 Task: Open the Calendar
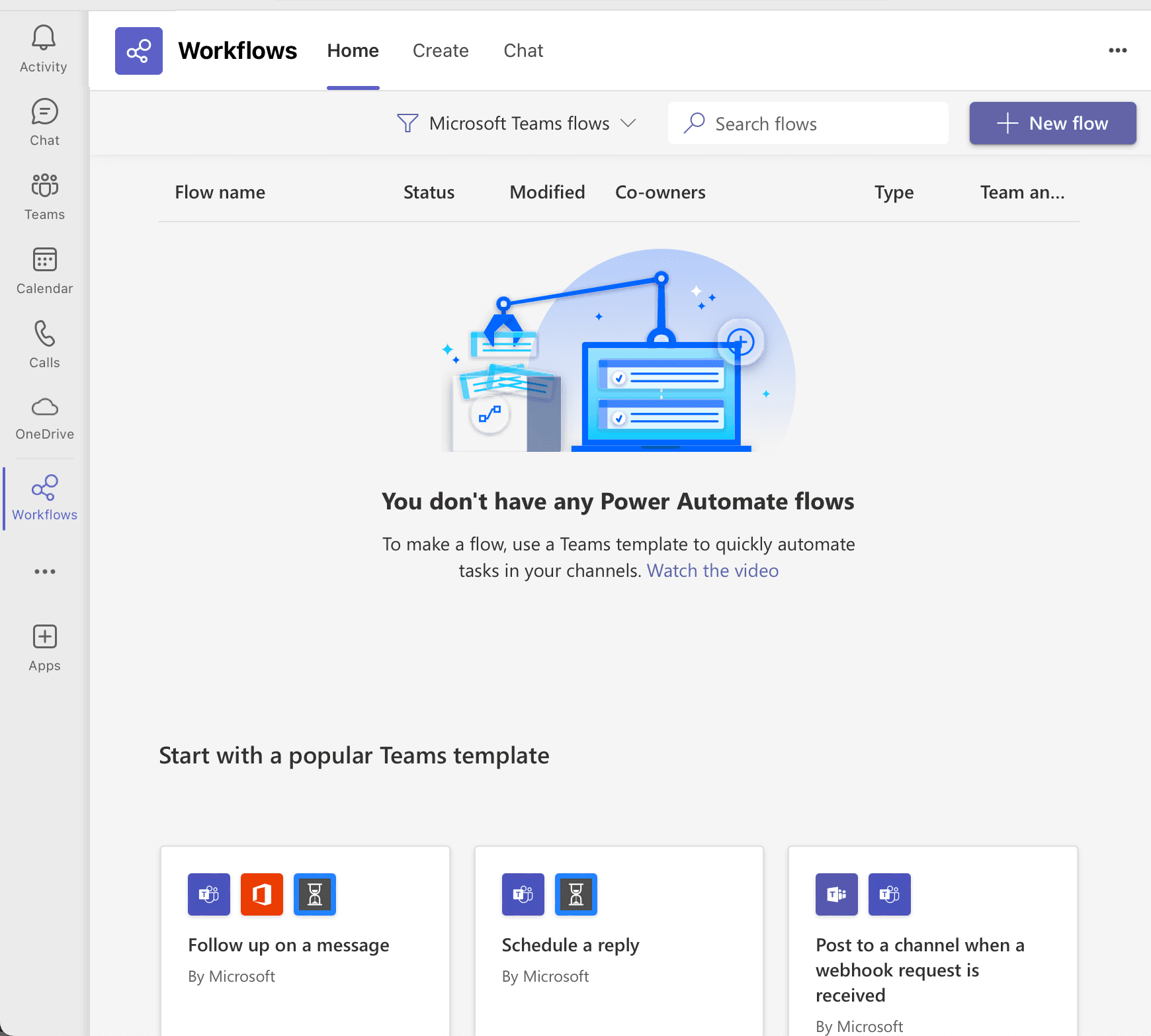coord(44,269)
